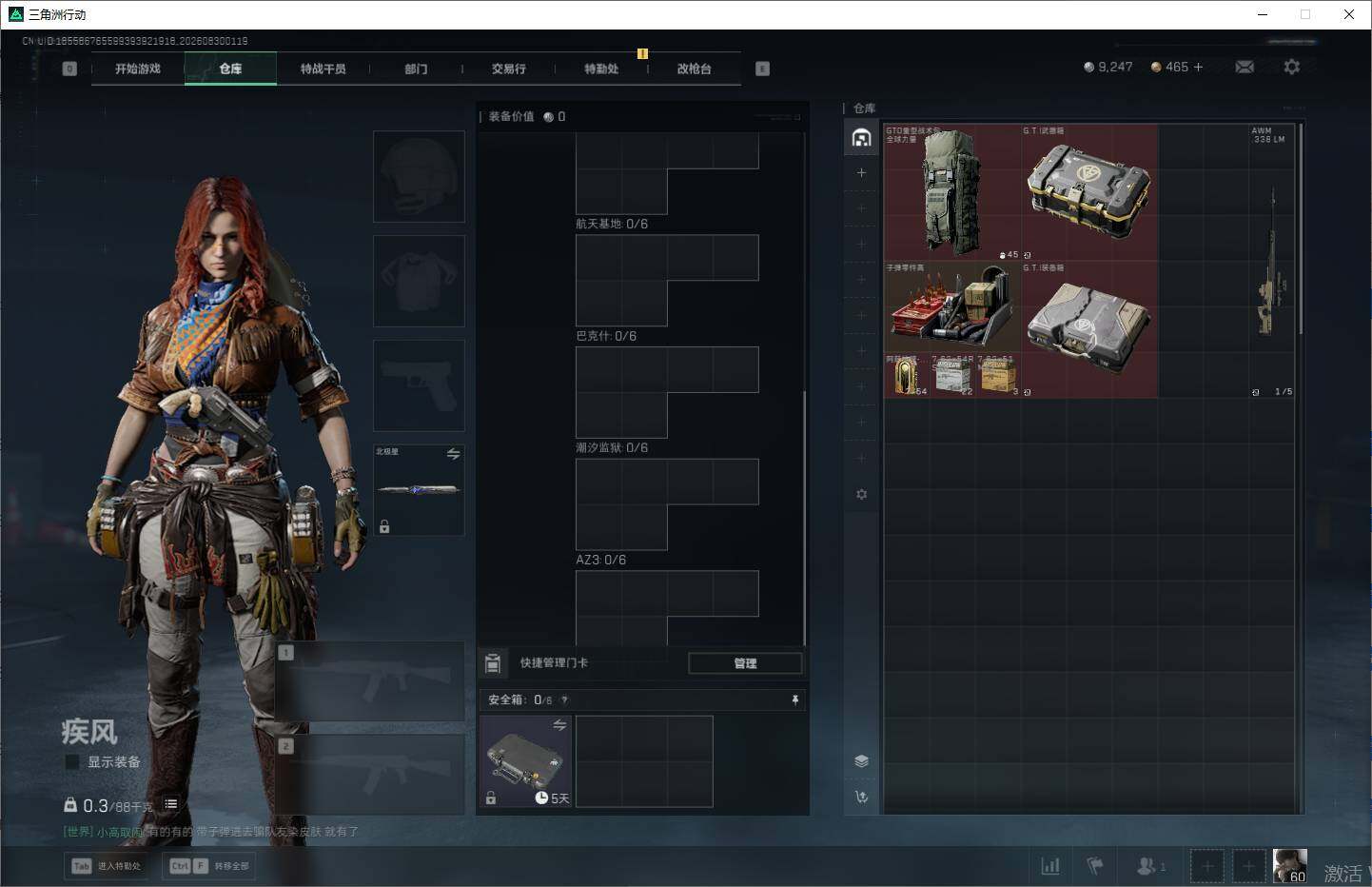Viewport: 1372px width, 887px height.
Task: Switch to the 仓库 tab
Action: 230,69
